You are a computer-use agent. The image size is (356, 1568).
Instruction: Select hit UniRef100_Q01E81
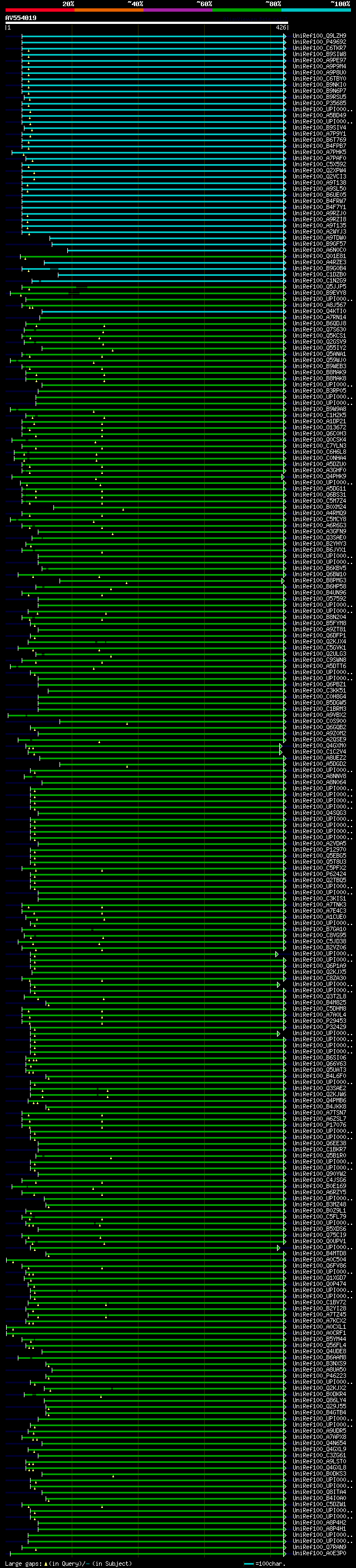point(319,256)
